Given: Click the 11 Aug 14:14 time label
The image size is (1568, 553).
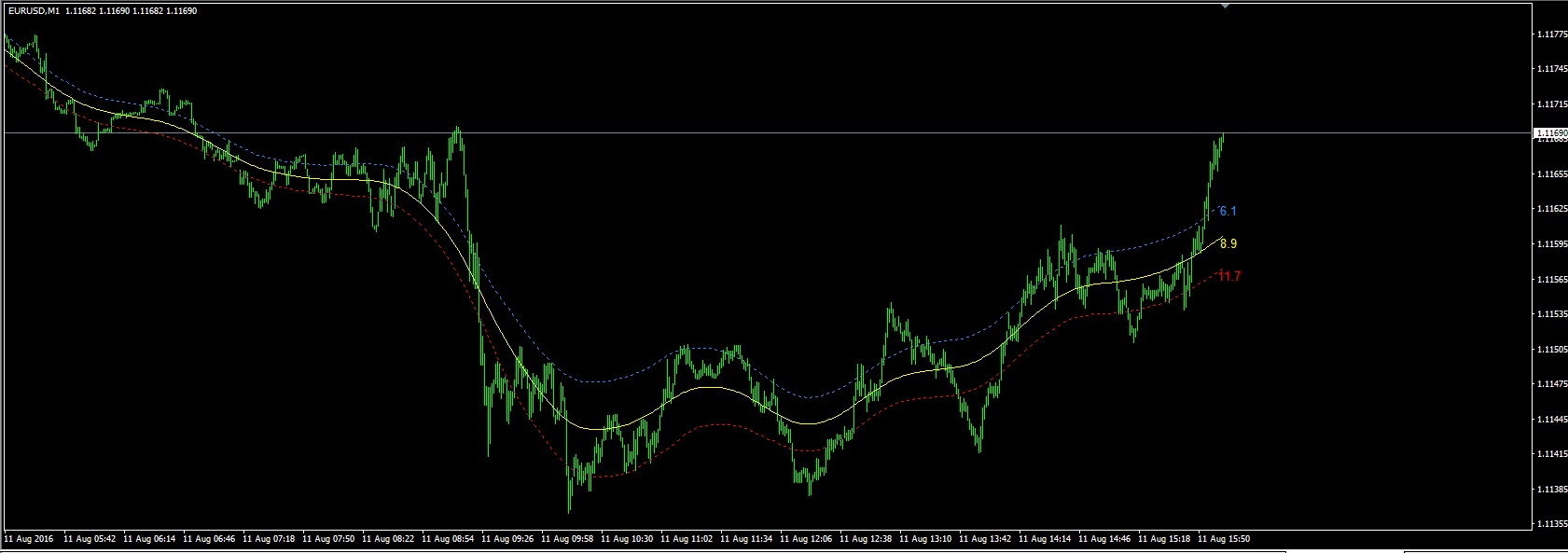Looking at the screenshot, I should pos(1046,539).
